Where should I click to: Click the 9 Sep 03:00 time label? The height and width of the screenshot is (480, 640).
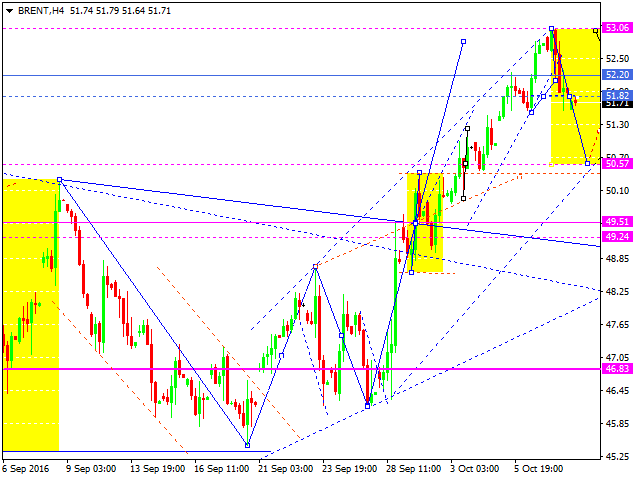(x=91, y=469)
